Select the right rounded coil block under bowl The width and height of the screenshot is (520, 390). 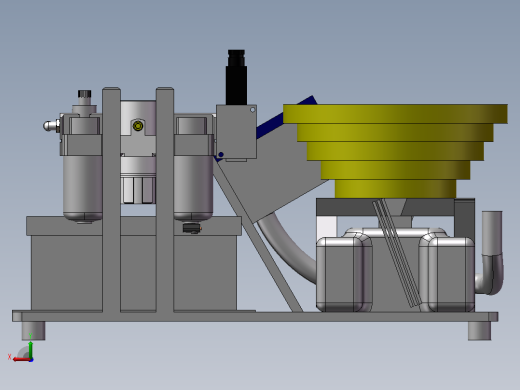(x=447, y=274)
